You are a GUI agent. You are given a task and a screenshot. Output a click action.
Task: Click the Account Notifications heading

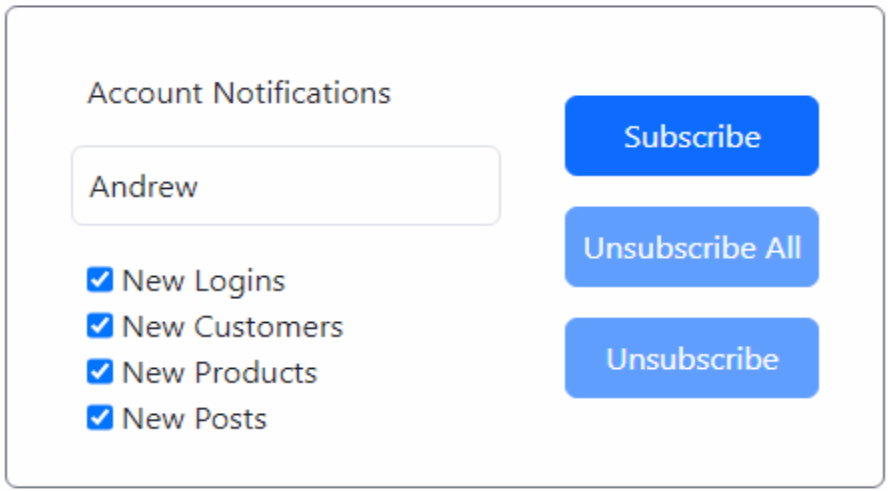point(239,93)
